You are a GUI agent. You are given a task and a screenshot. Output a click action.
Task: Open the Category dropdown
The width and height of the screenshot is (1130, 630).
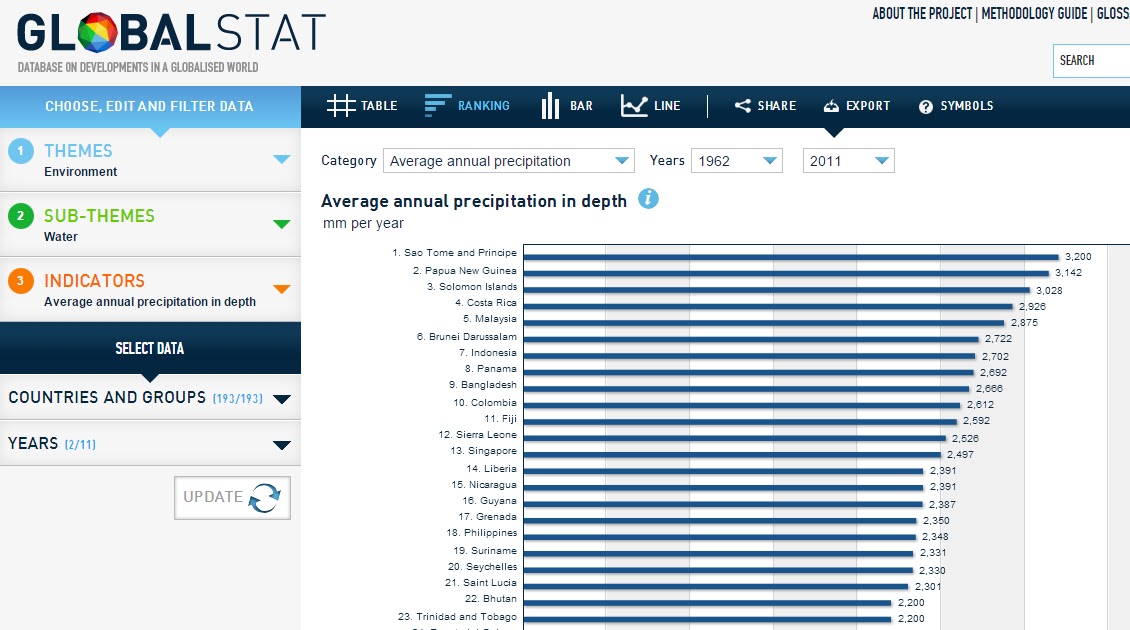coord(509,161)
